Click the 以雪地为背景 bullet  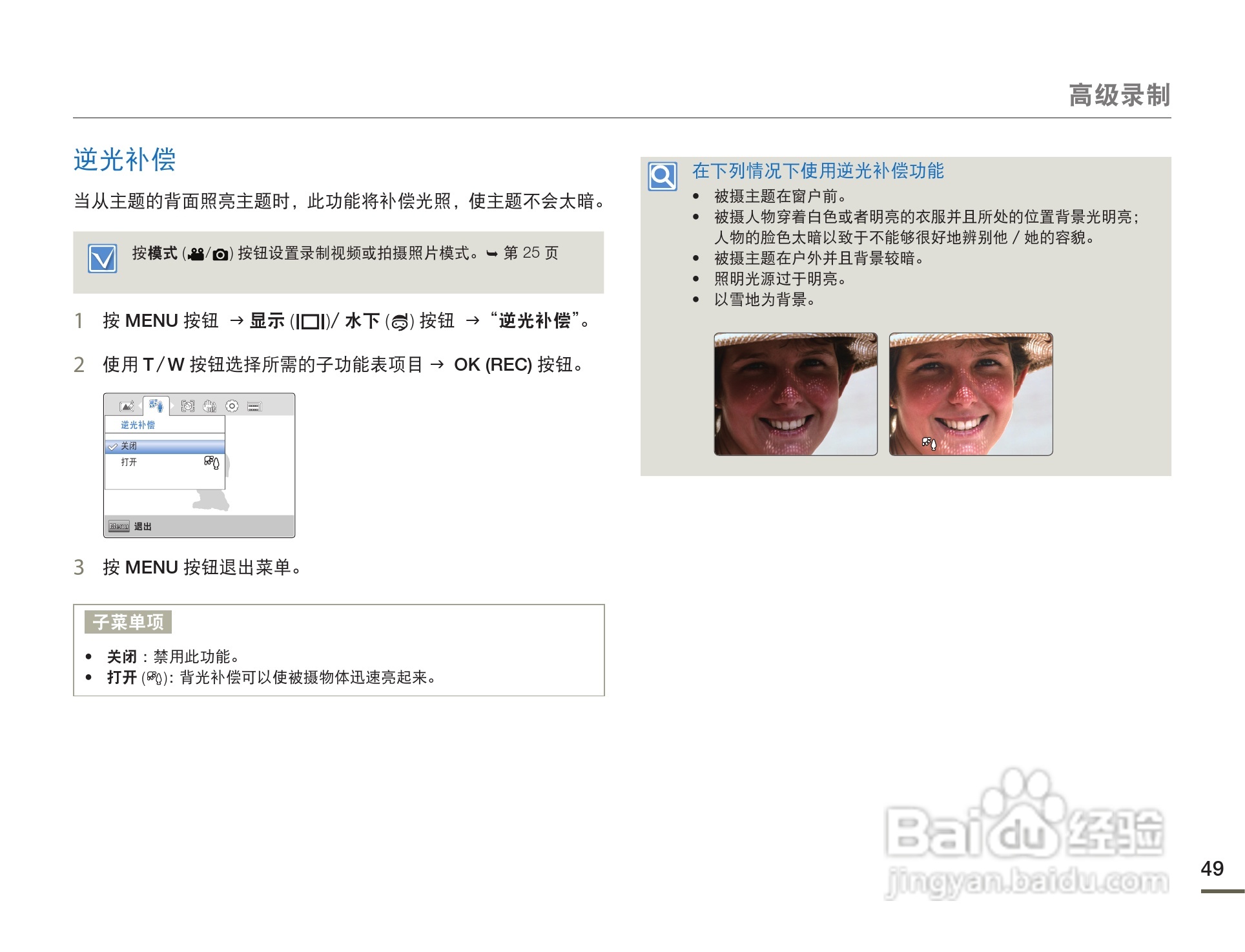(765, 300)
